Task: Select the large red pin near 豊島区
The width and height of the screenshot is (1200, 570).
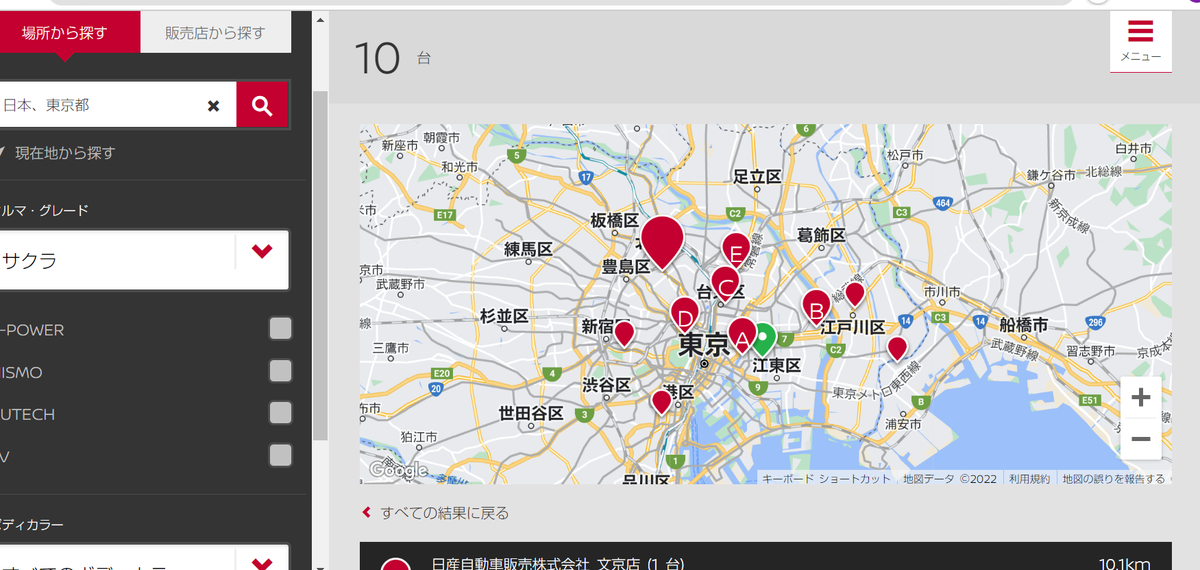Action: tap(662, 243)
